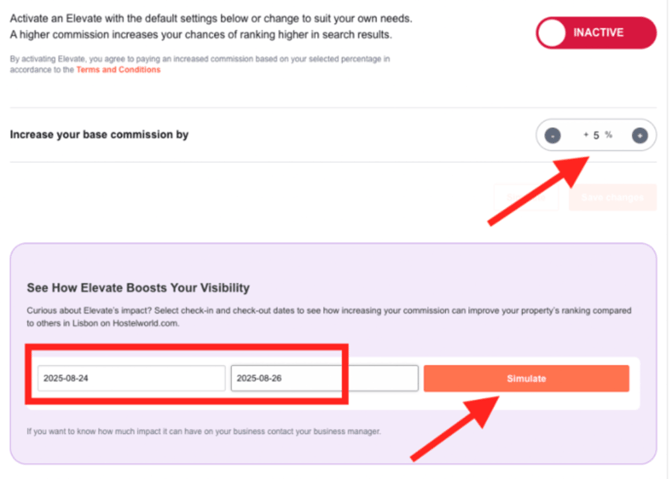Viewport: 670px width, 479px height.
Task: Decrease commission with the minus button
Action: click(x=553, y=135)
